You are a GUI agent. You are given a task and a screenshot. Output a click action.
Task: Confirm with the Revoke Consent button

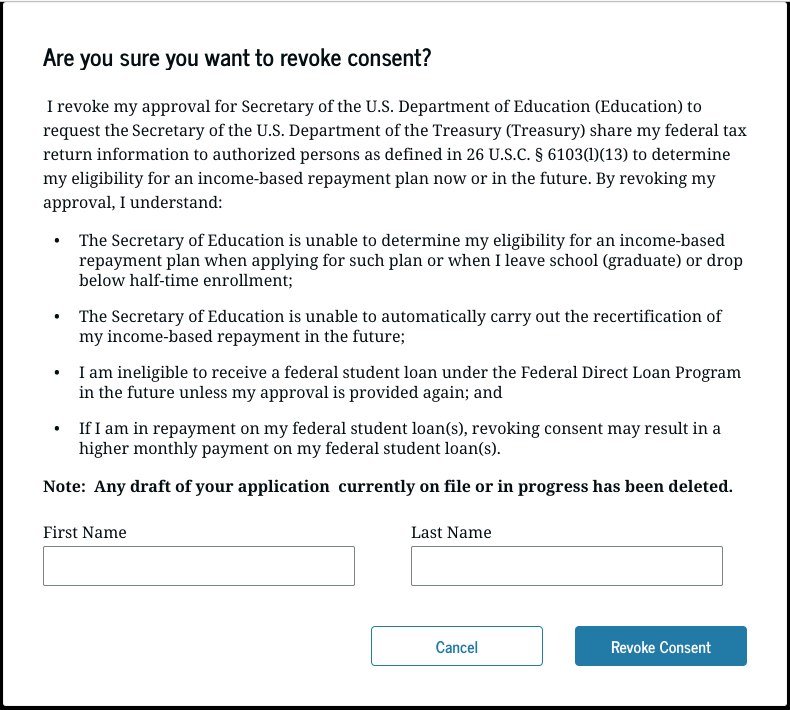[x=660, y=646]
